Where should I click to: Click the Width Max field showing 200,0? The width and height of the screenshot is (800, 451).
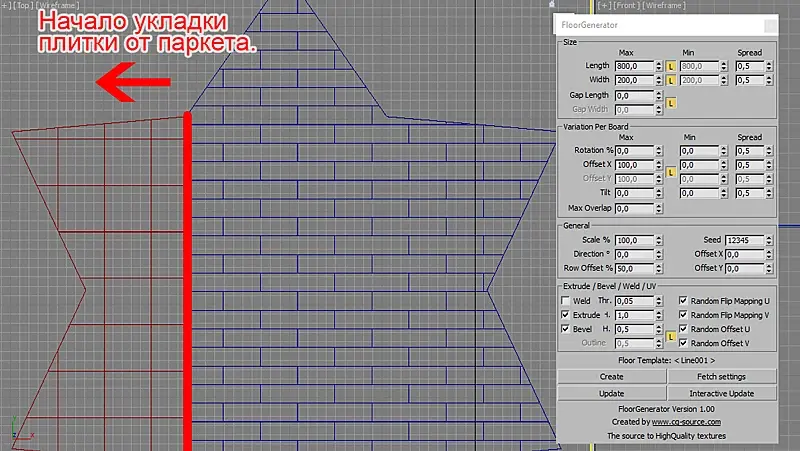[x=634, y=81]
